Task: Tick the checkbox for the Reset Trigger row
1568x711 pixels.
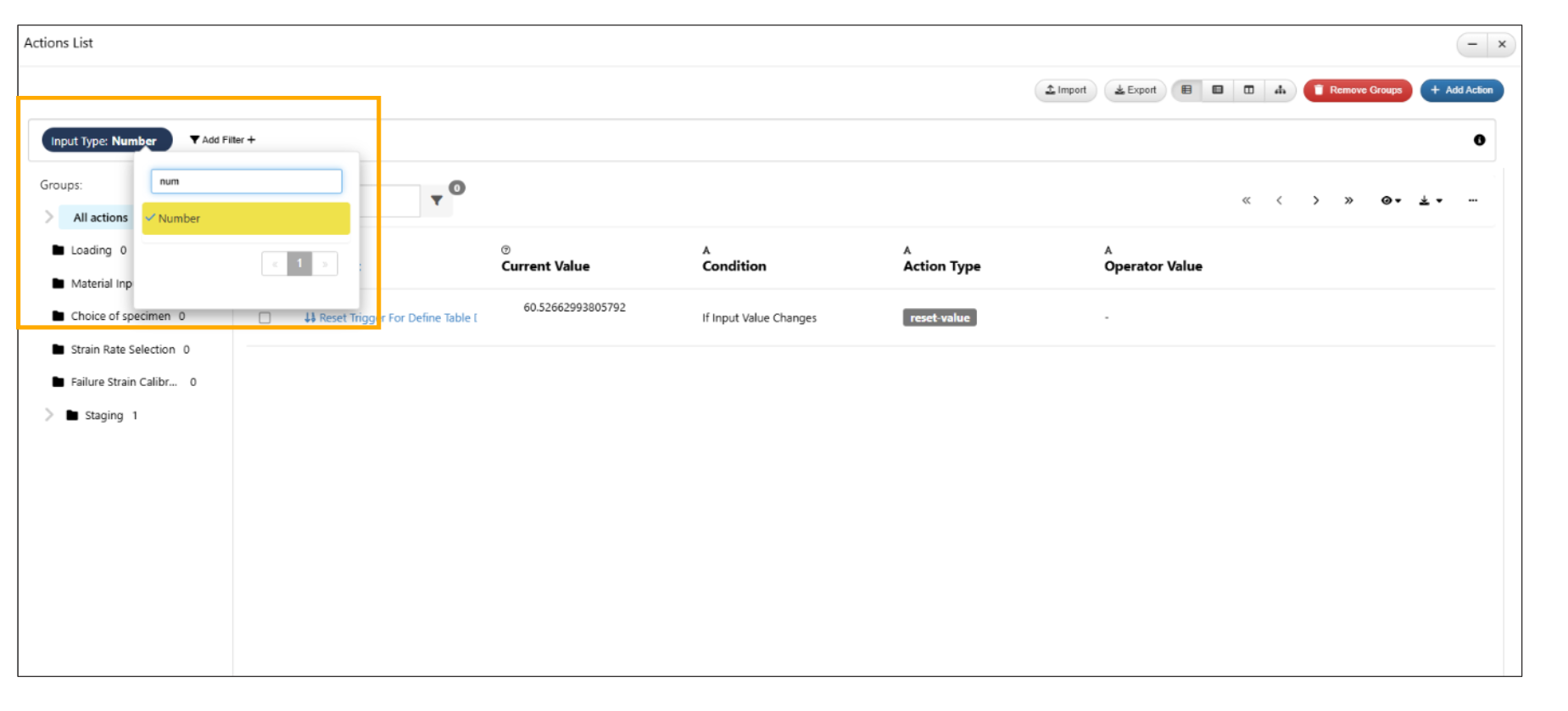Action: pyautogui.click(x=265, y=318)
